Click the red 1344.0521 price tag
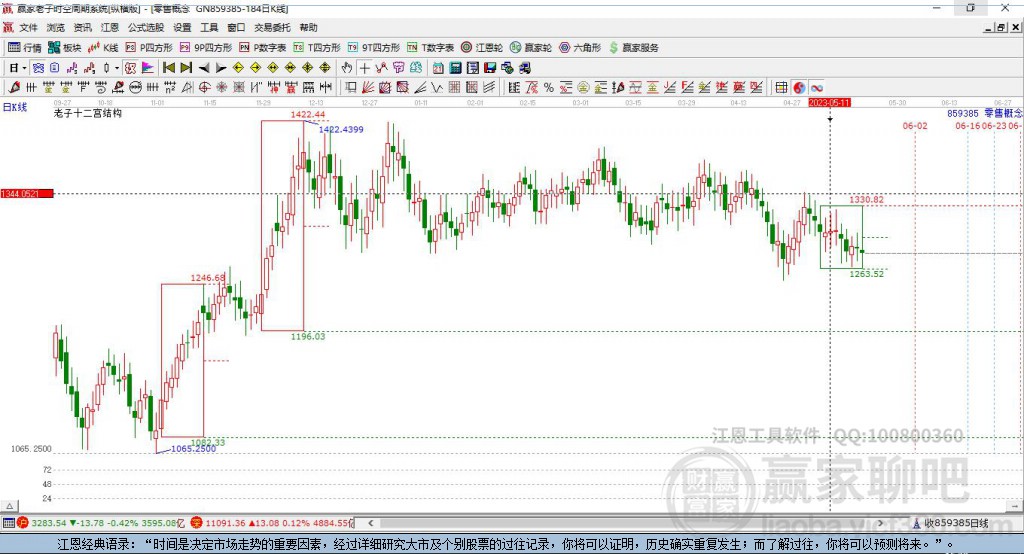Viewport: 1024px width, 554px height. 27,193
